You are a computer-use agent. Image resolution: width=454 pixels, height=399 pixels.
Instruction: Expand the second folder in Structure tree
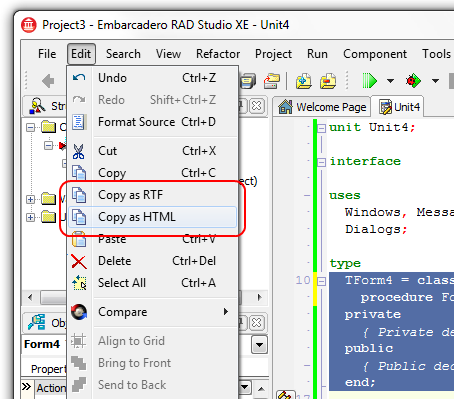tap(31, 199)
